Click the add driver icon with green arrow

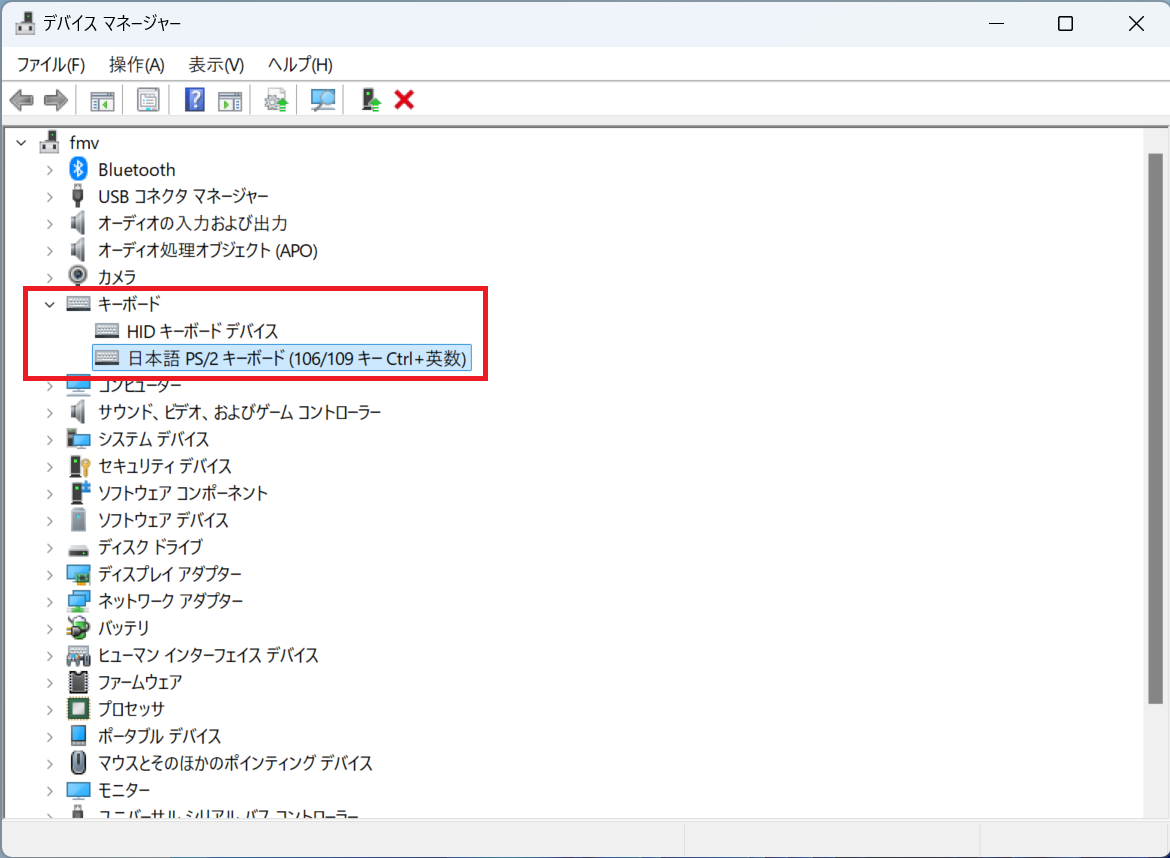(371, 100)
